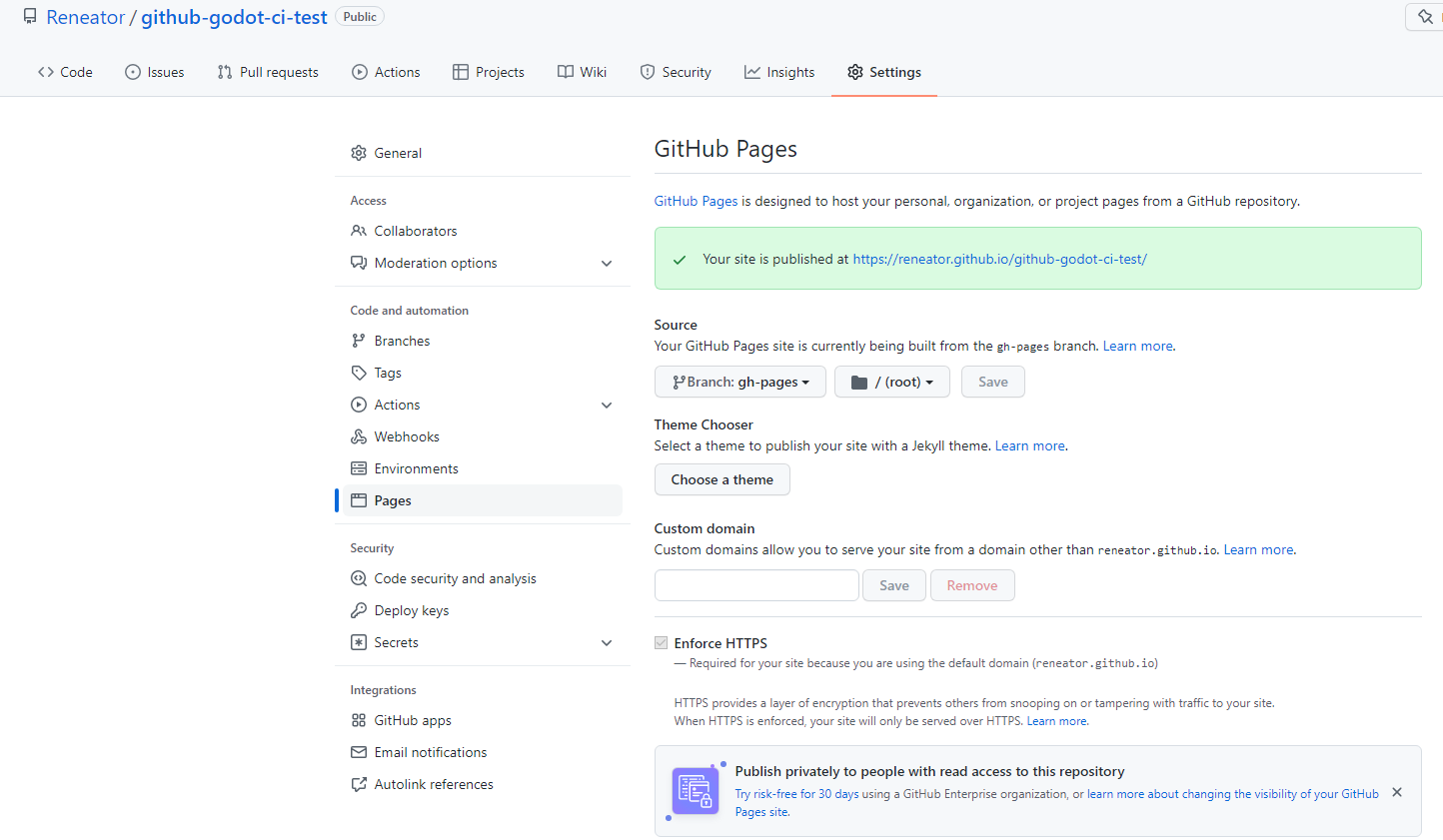The height and width of the screenshot is (840, 1443).
Task: Open the published site URL link
Action: coord(999,259)
